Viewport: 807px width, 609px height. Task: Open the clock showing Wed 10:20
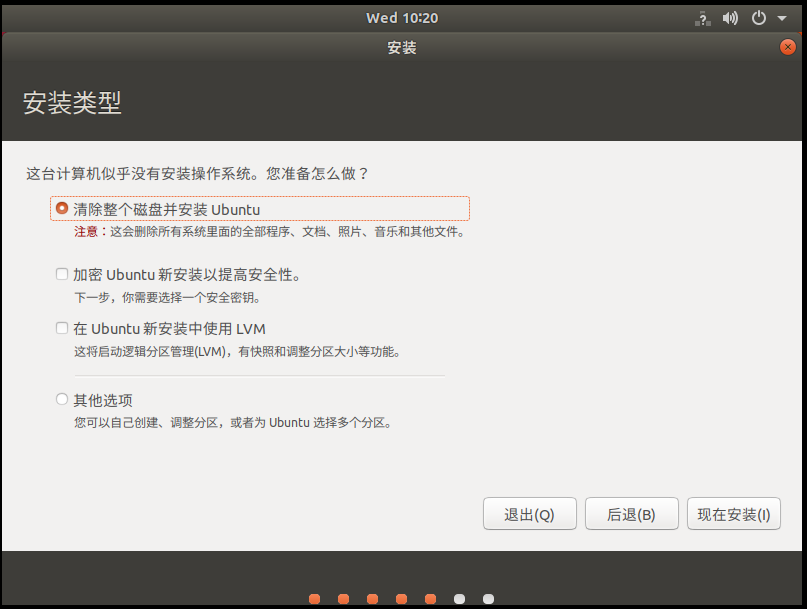(402, 18)
